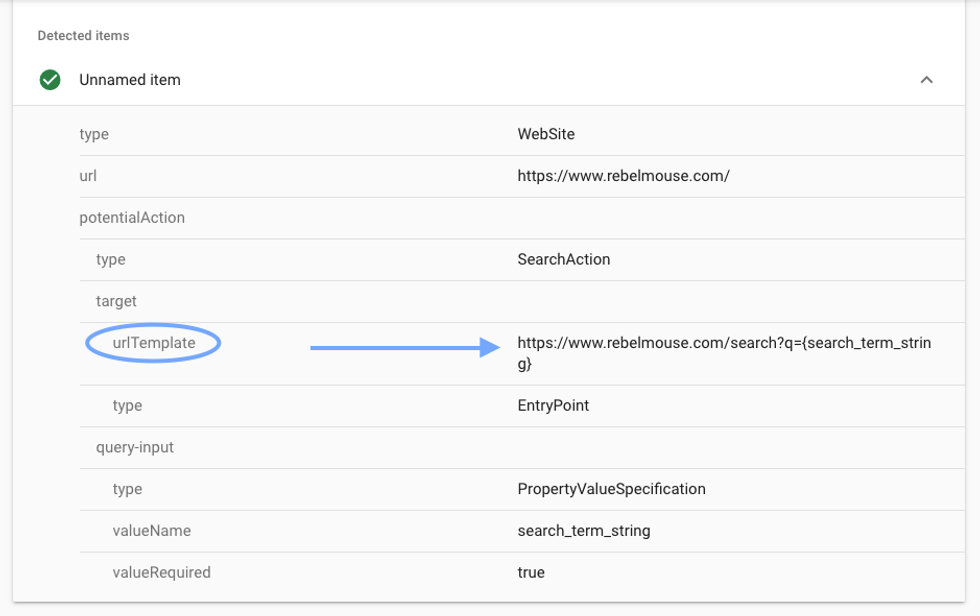Click the green checkmark validation icon

click(50, 80)
